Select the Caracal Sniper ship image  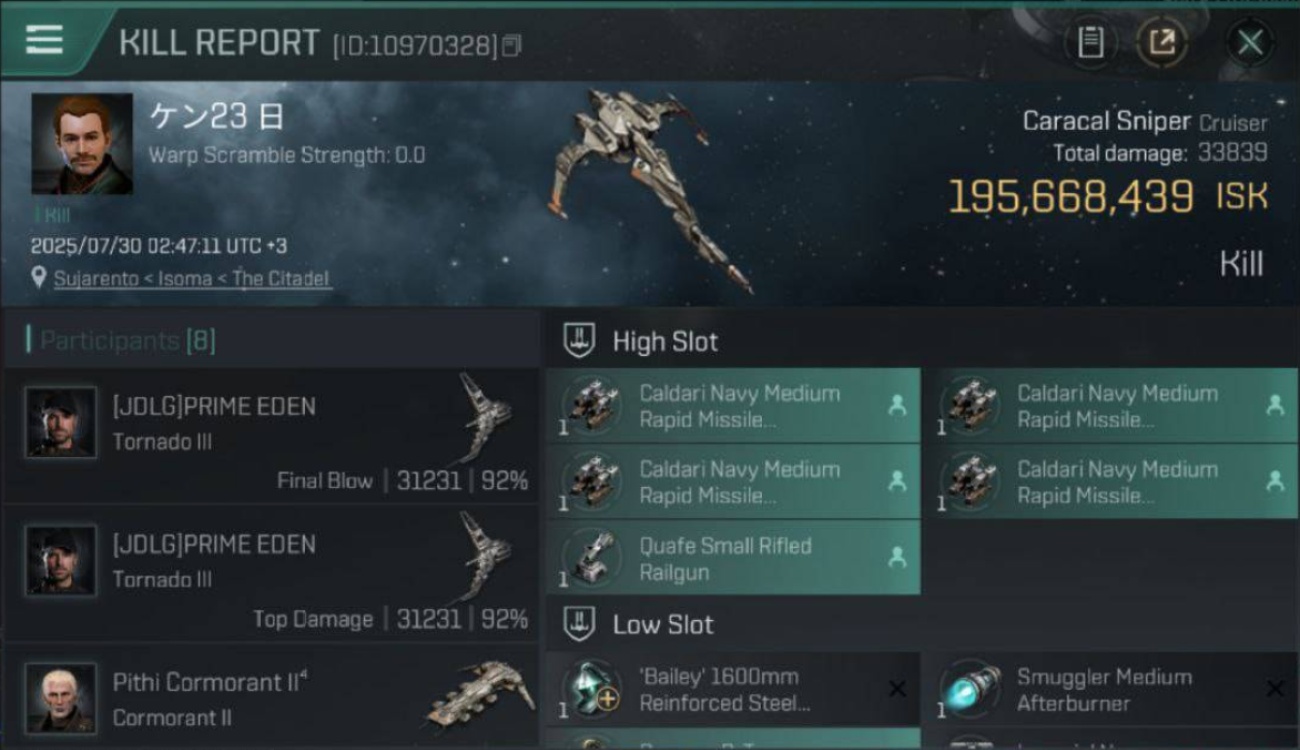point(650,190)
